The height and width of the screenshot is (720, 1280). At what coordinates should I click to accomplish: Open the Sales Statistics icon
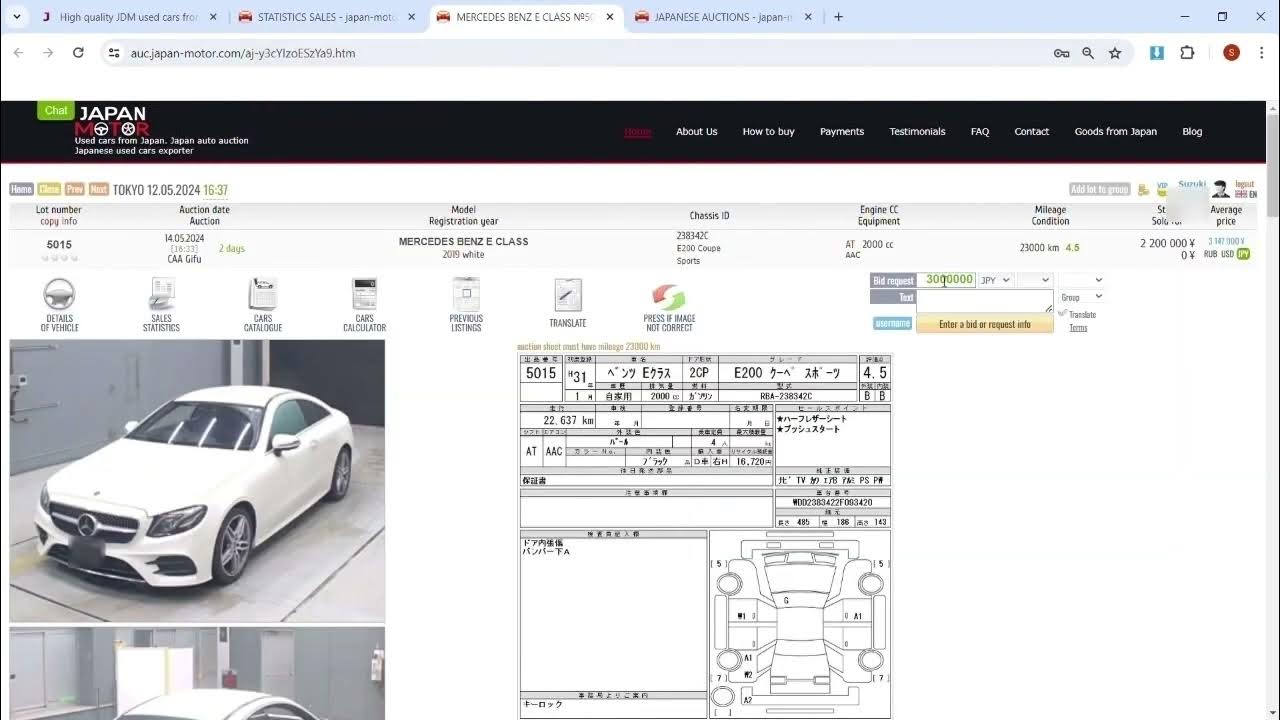click(x=161, y=295)
